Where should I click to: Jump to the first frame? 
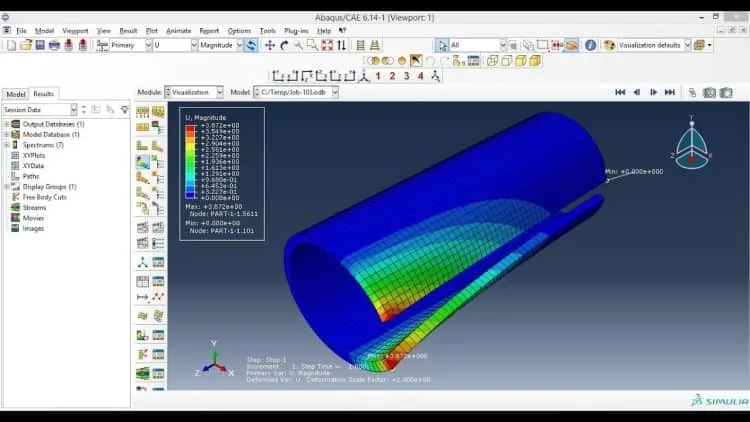pos(620,92)
